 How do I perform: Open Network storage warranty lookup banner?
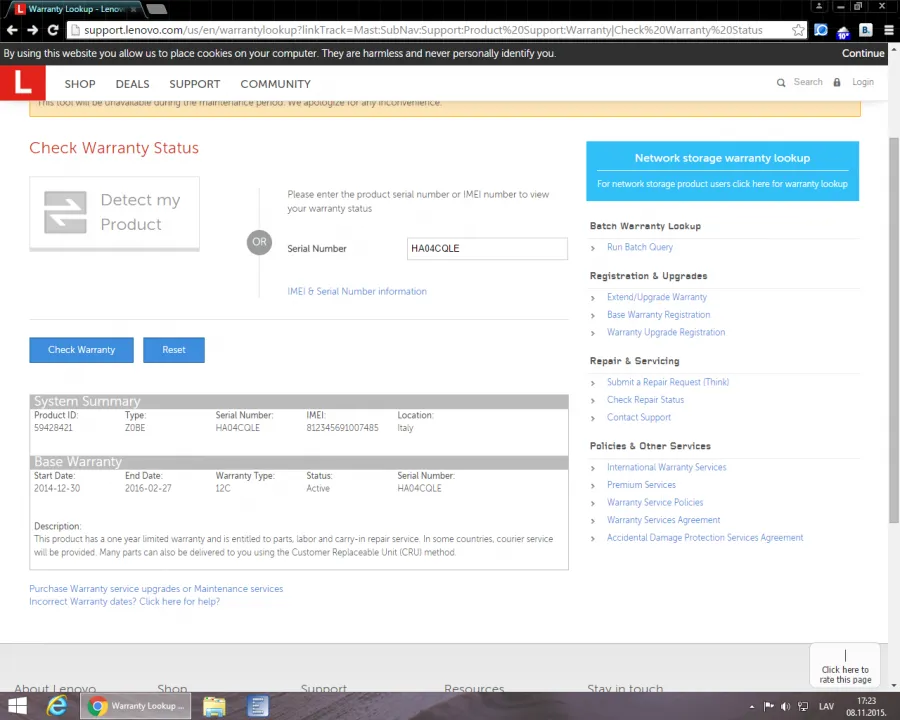(722, 171)
